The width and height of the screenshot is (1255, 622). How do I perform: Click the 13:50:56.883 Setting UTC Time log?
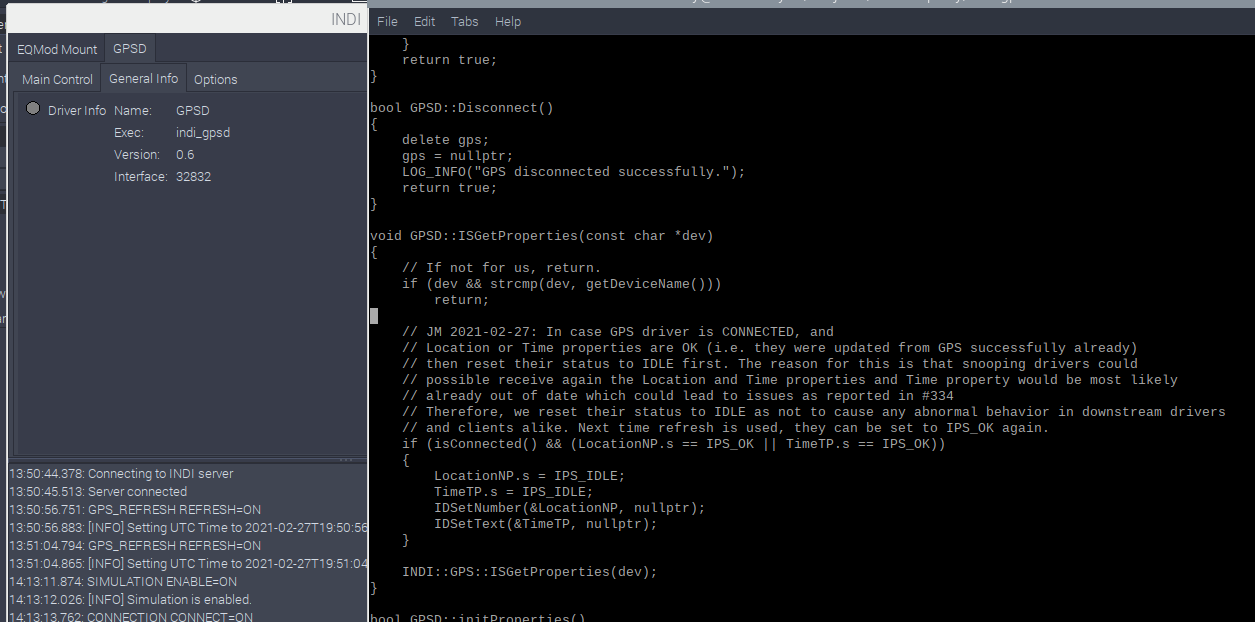pos(188,528)
